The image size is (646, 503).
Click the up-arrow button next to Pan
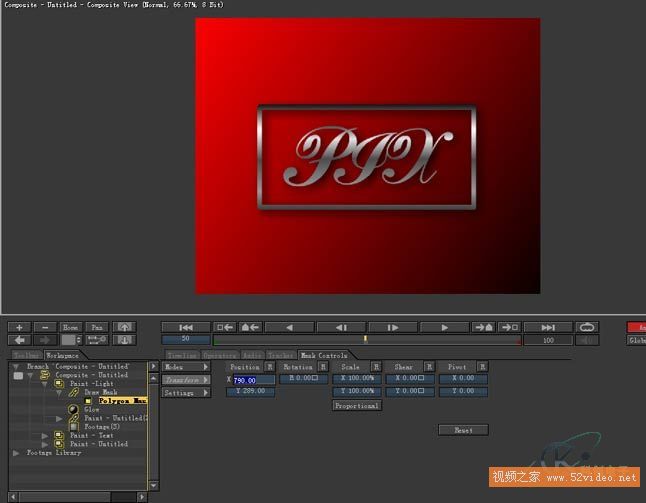click(x=124, y=327)
